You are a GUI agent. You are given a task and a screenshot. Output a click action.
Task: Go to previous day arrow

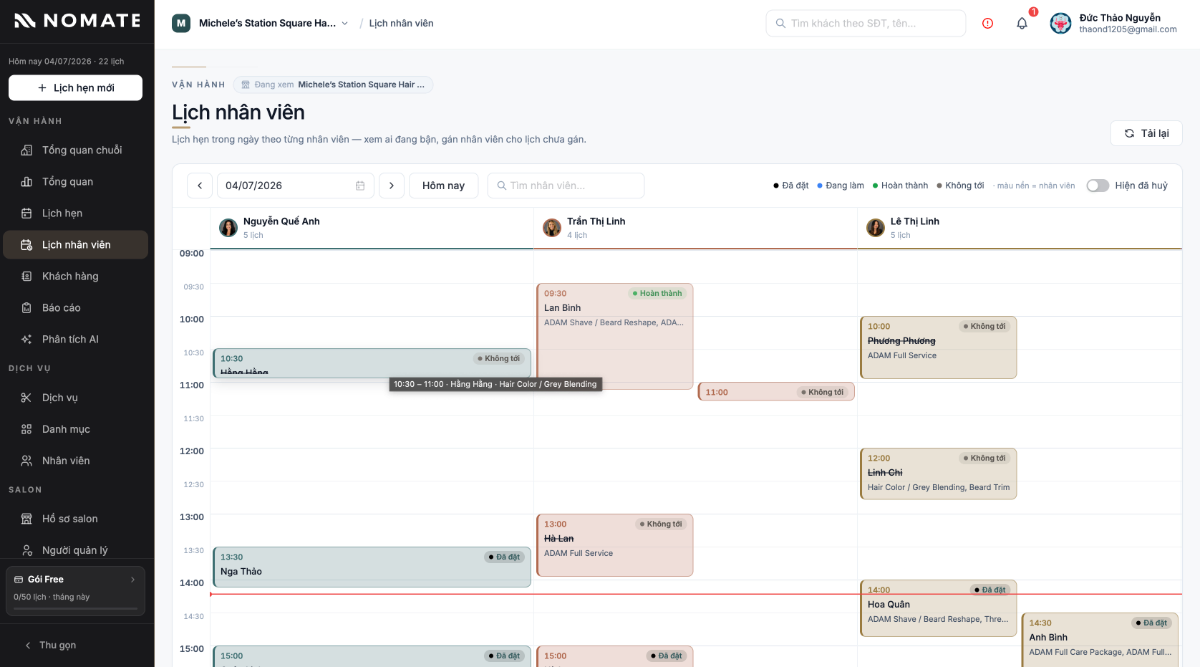(x=200, y=186)
